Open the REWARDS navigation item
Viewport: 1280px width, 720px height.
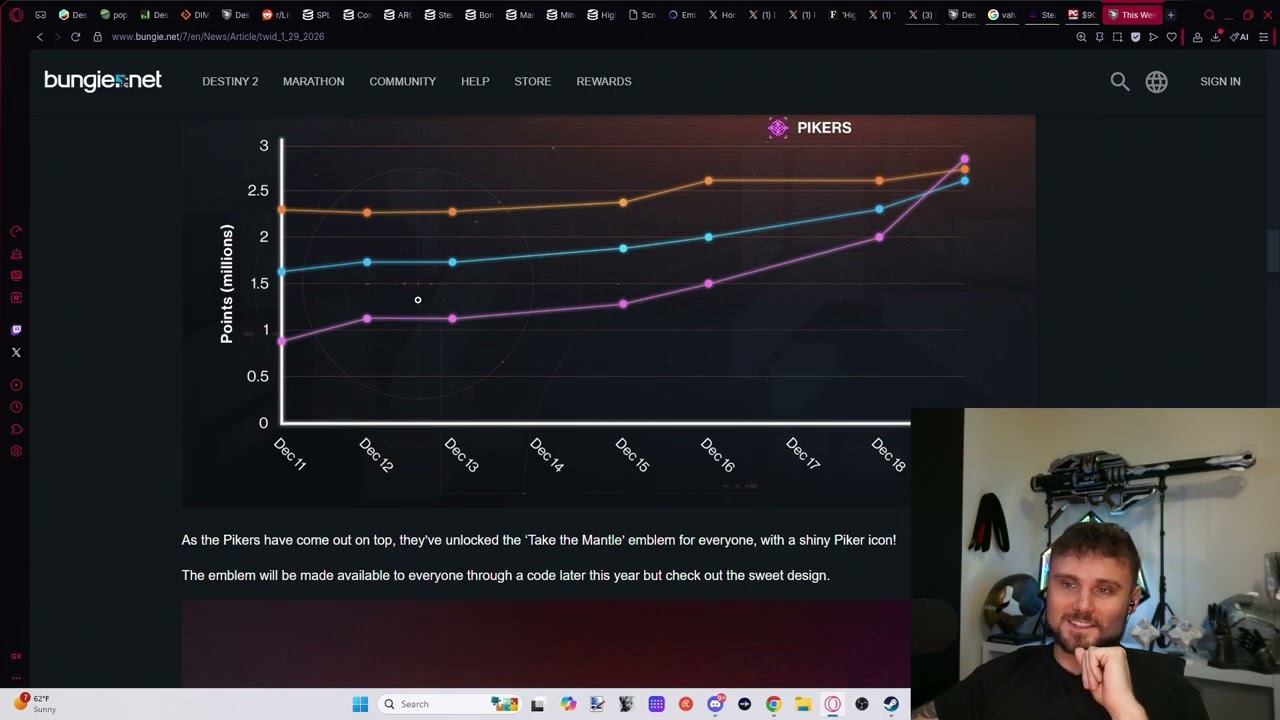(604, 82)
